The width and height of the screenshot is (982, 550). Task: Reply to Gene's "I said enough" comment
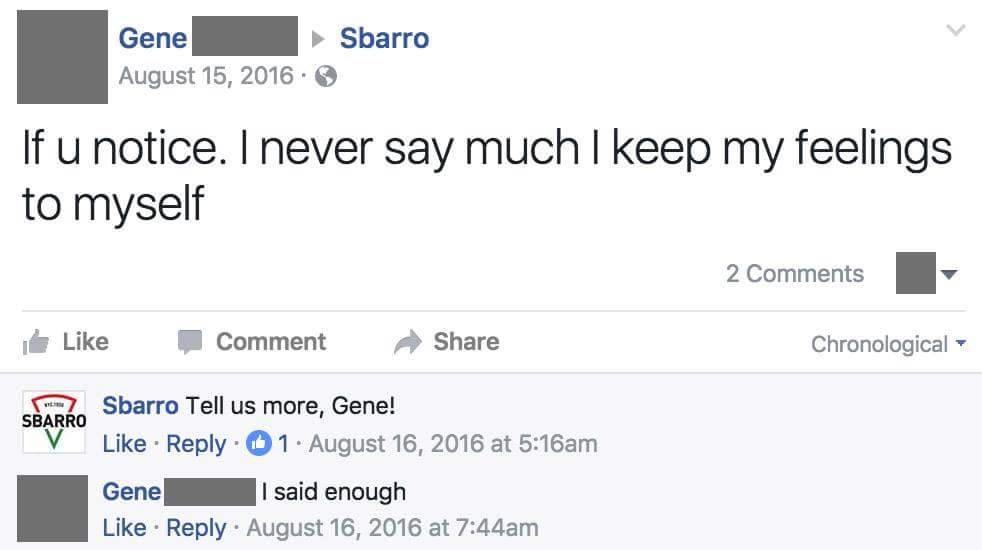click(x=196, y=527)
